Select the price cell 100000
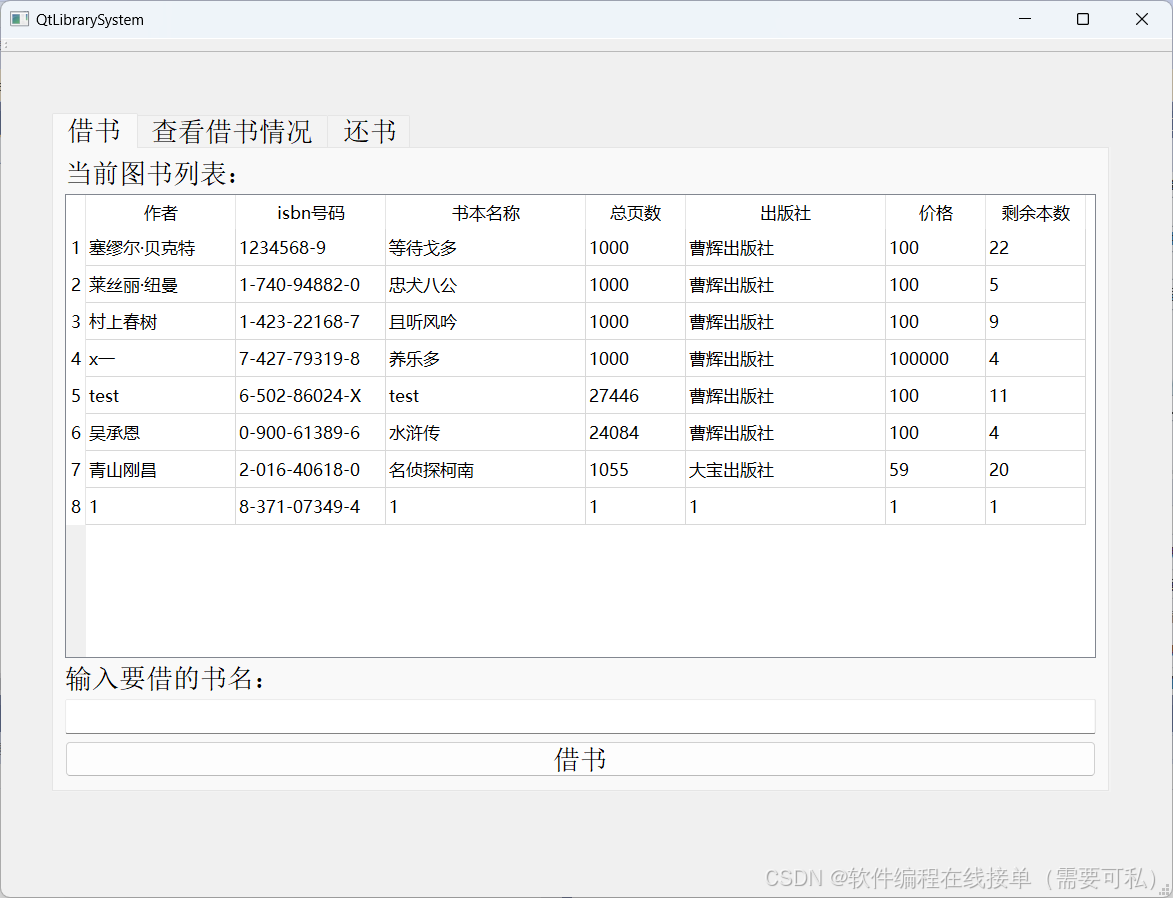This screenshot has height=898, width=1173. coord(935,358)
